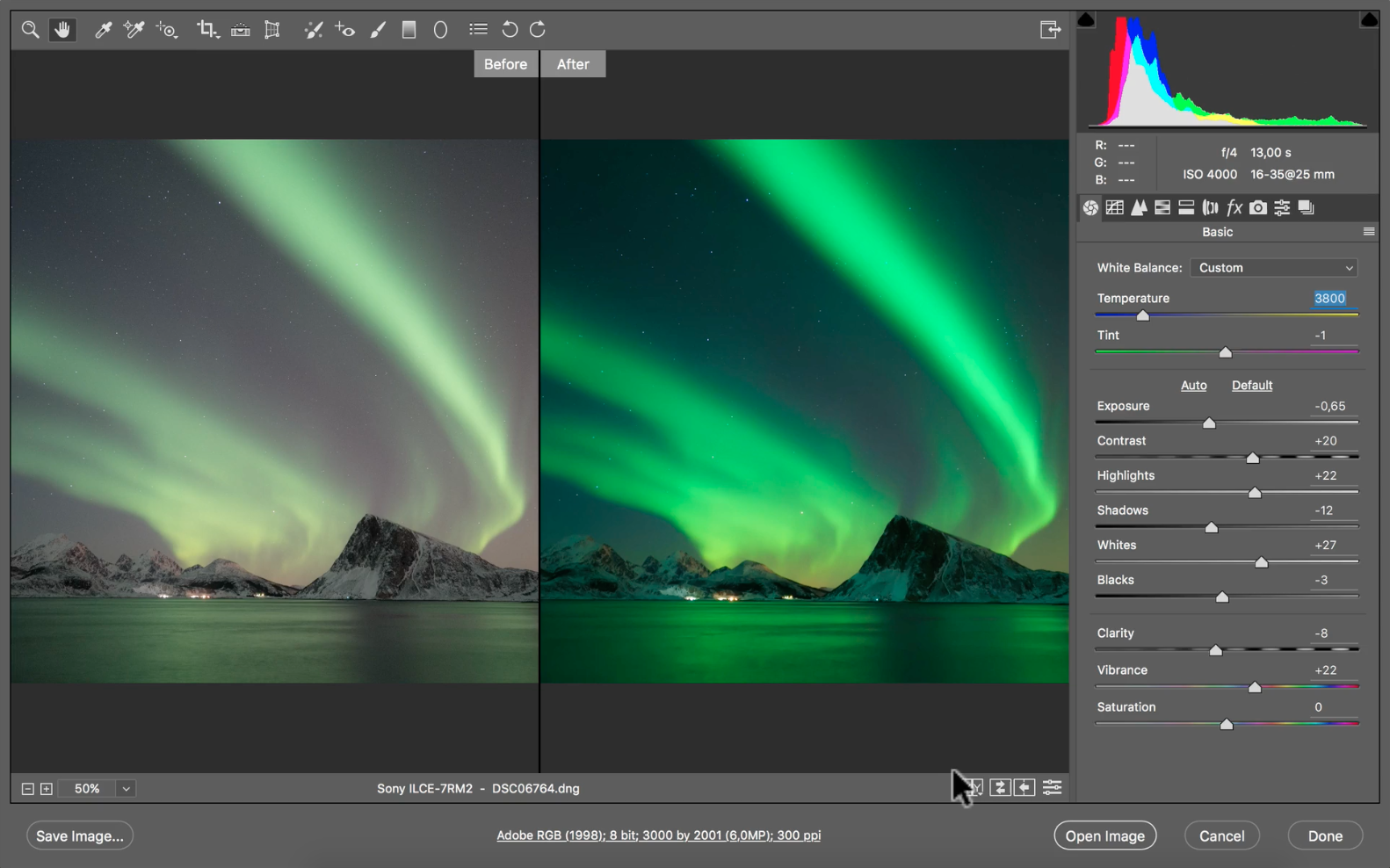Rotate image 90° counterclockwise
1390x868 pixels.
(510, 30)
